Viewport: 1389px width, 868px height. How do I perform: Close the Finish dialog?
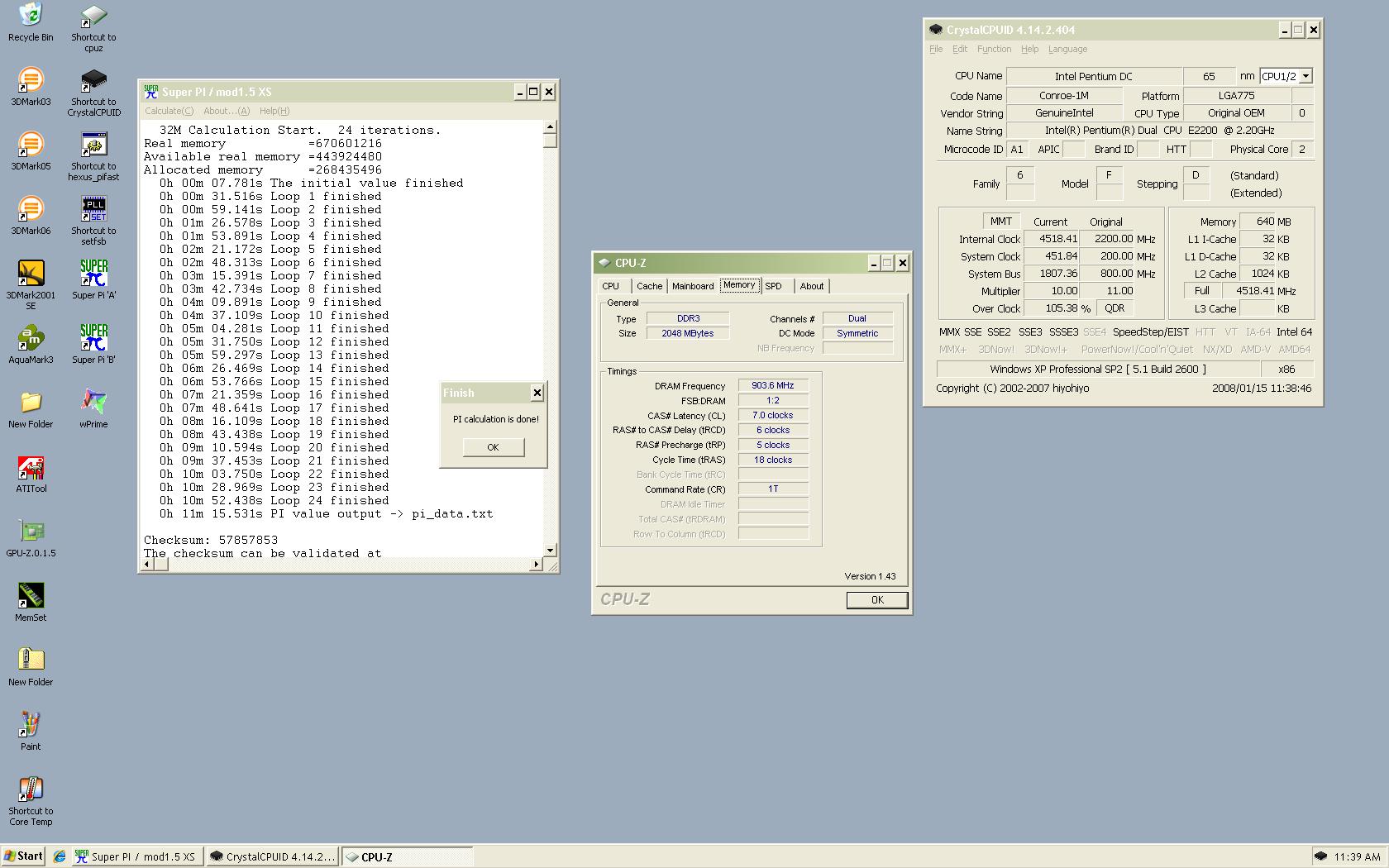point(537,393)
